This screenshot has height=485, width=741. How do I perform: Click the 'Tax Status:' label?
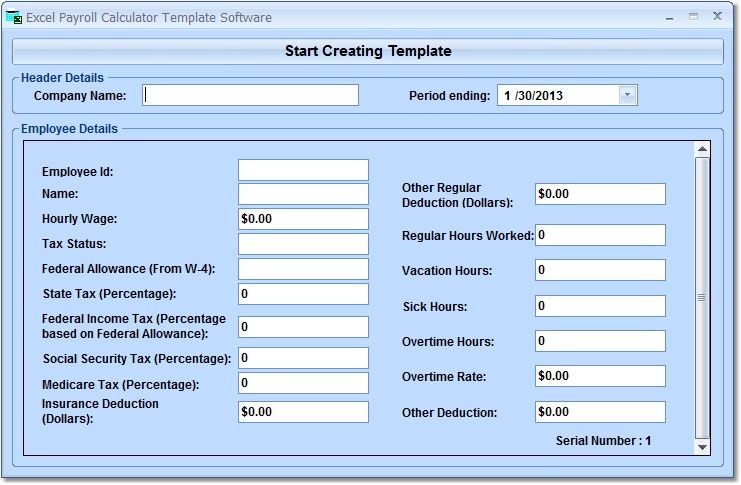[x=74, y=244]
